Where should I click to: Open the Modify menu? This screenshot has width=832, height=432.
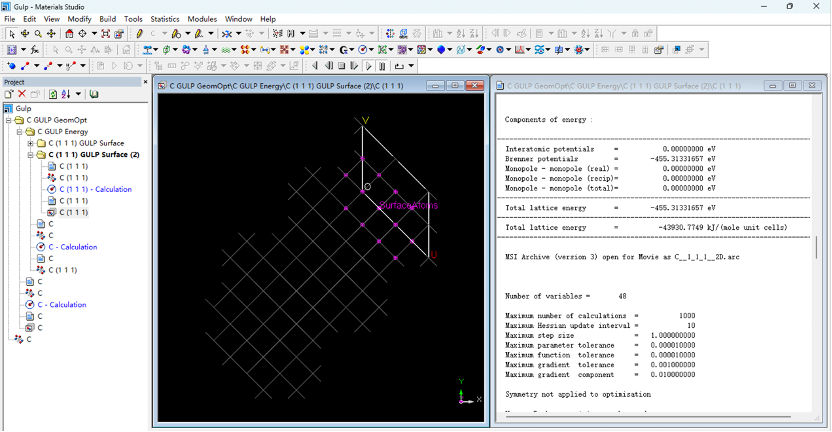(x=79, y=19)
